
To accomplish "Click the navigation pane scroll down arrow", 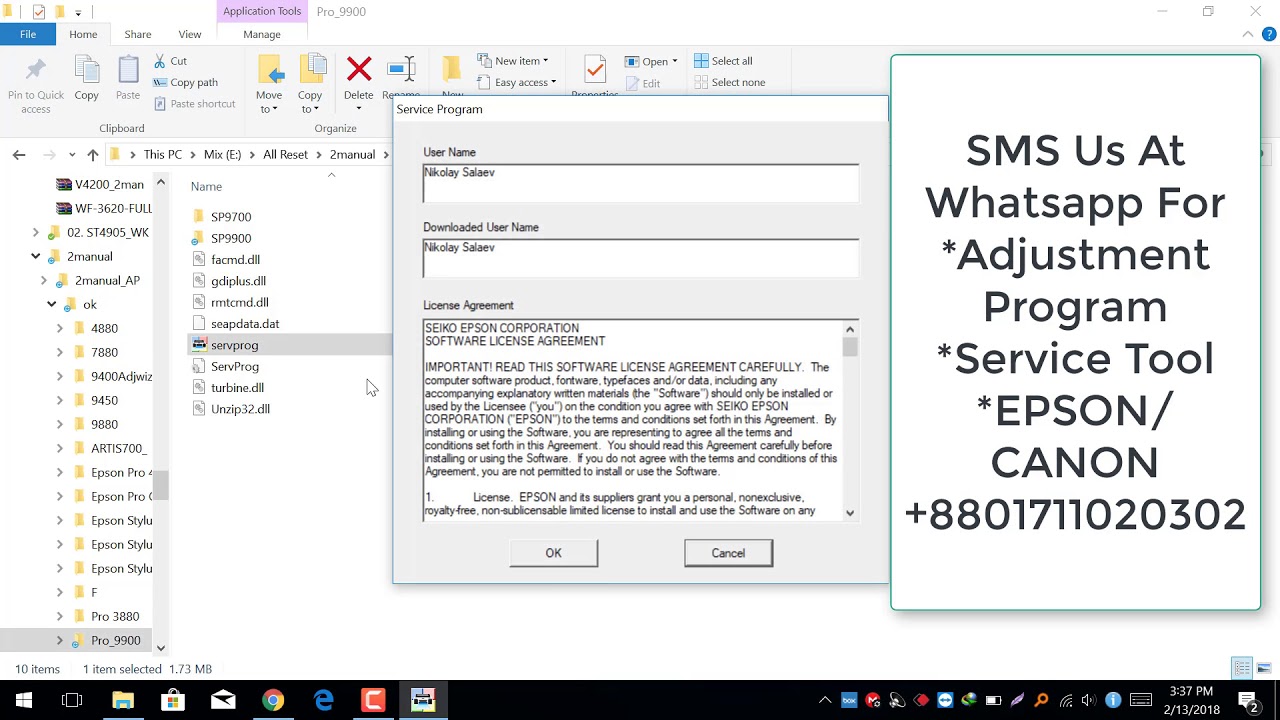I will tap(160, 648).
